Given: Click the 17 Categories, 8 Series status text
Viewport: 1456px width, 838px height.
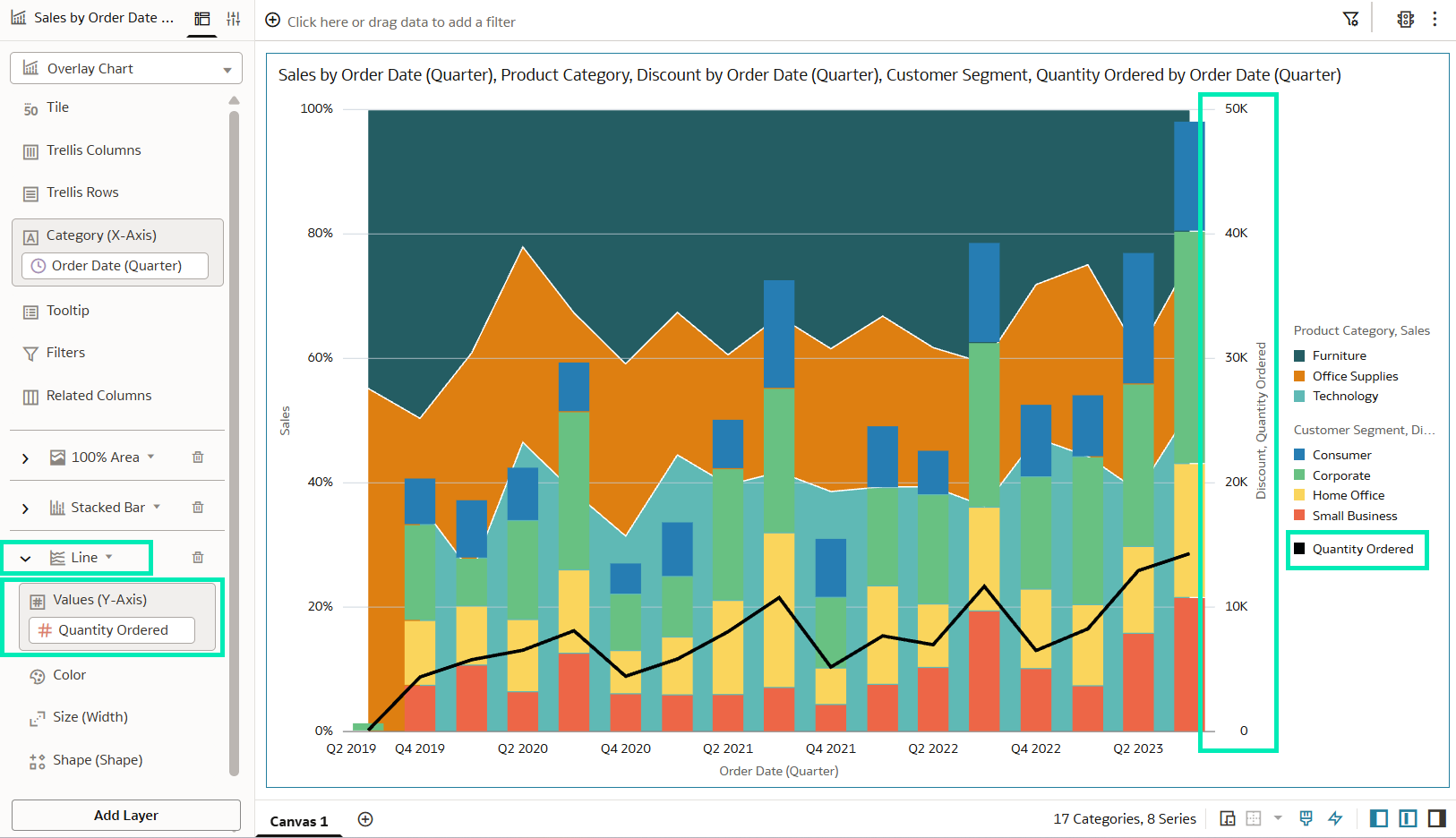Looking at the screenshot, I should pos(1125,818).
